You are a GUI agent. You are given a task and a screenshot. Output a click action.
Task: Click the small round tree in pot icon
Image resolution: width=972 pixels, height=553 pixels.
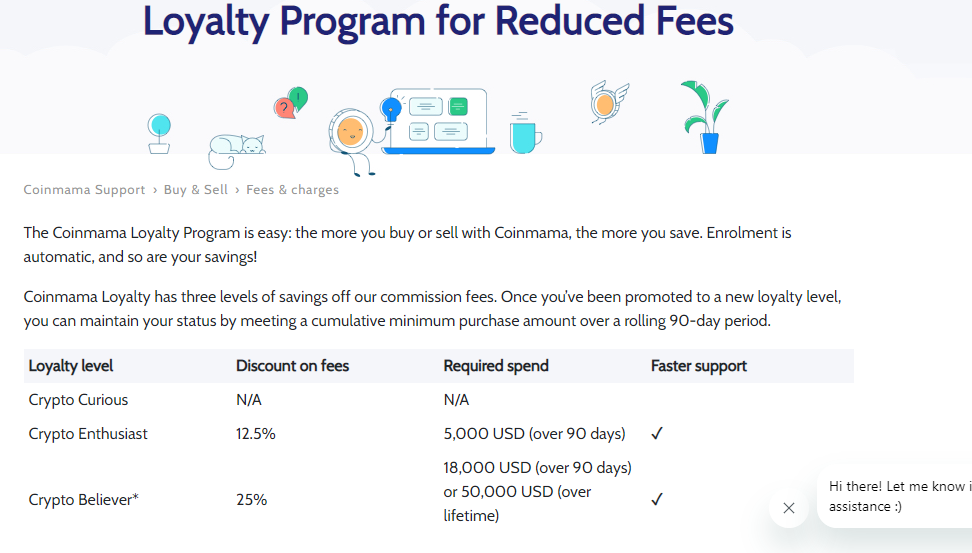pos(159,134)
